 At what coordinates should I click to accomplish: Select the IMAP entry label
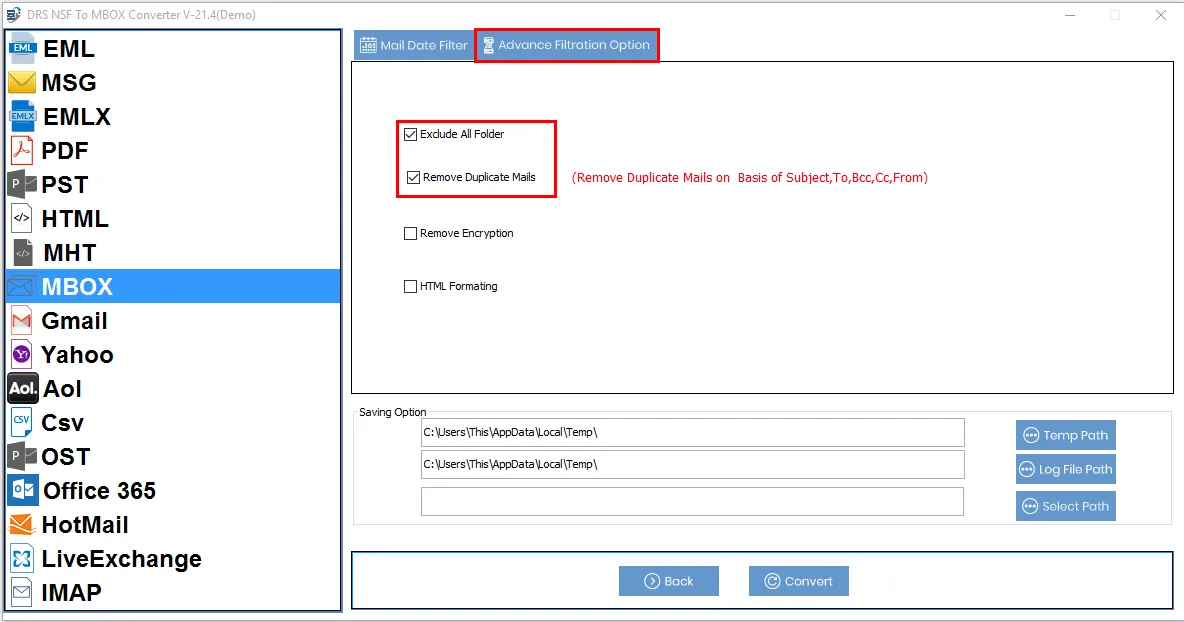(71, 593)
